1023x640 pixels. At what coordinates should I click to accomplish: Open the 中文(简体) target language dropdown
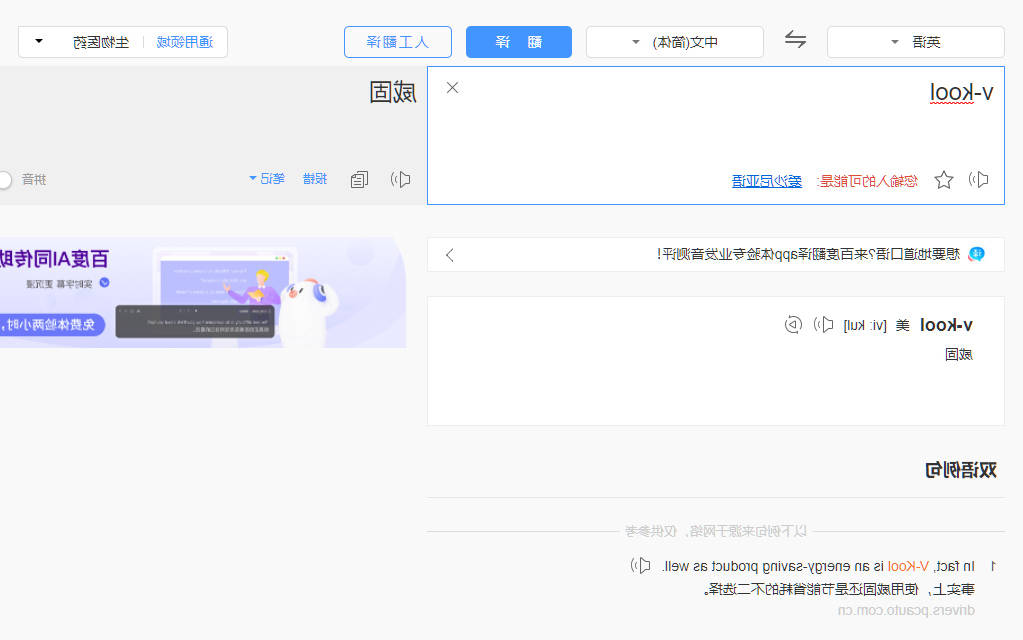pos(675,42)
